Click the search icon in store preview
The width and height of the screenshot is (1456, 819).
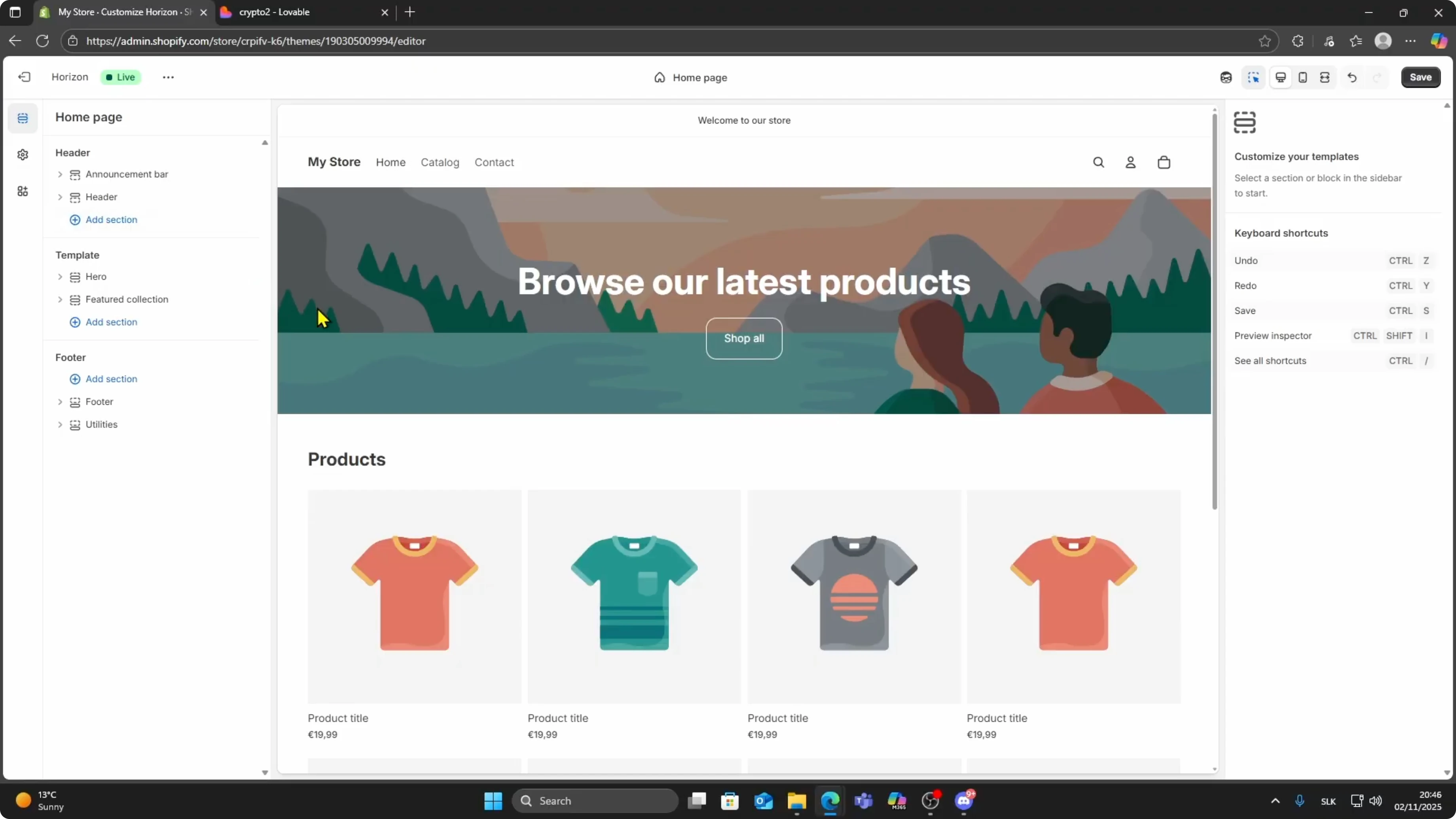pos(1098,162)
